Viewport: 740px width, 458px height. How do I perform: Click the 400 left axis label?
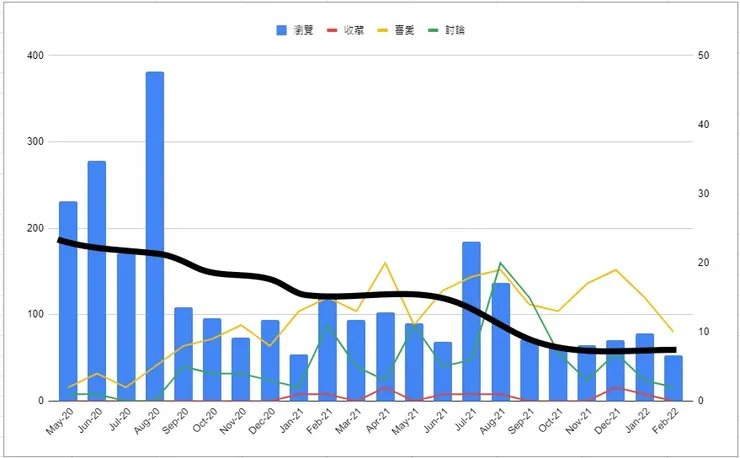35,55
